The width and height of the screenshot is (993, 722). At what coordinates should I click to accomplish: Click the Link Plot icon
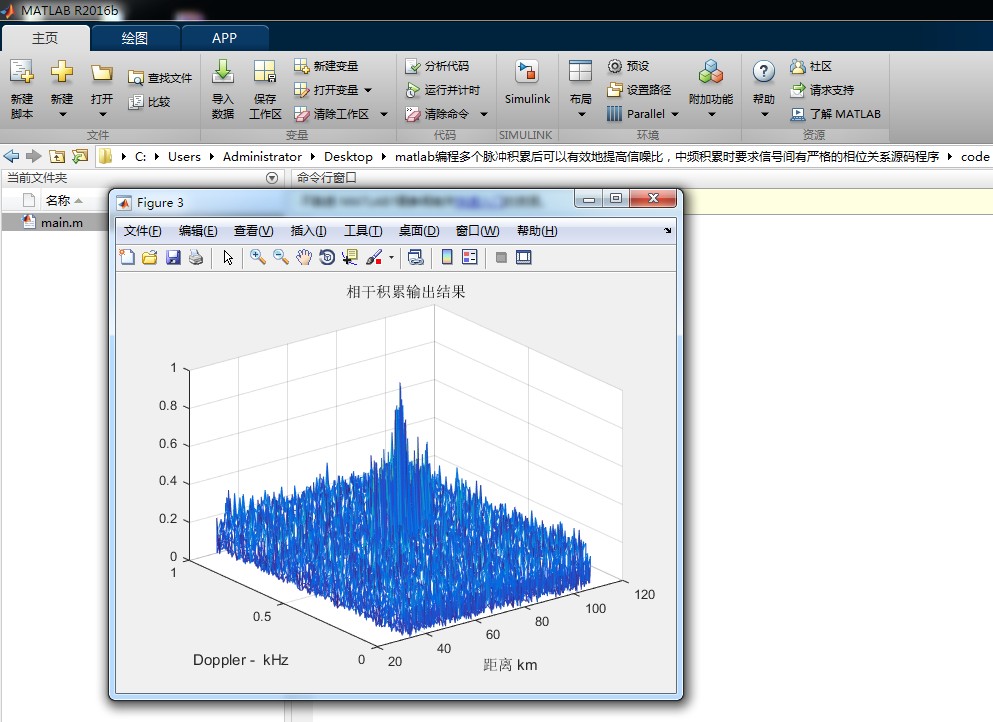point(415,257)
